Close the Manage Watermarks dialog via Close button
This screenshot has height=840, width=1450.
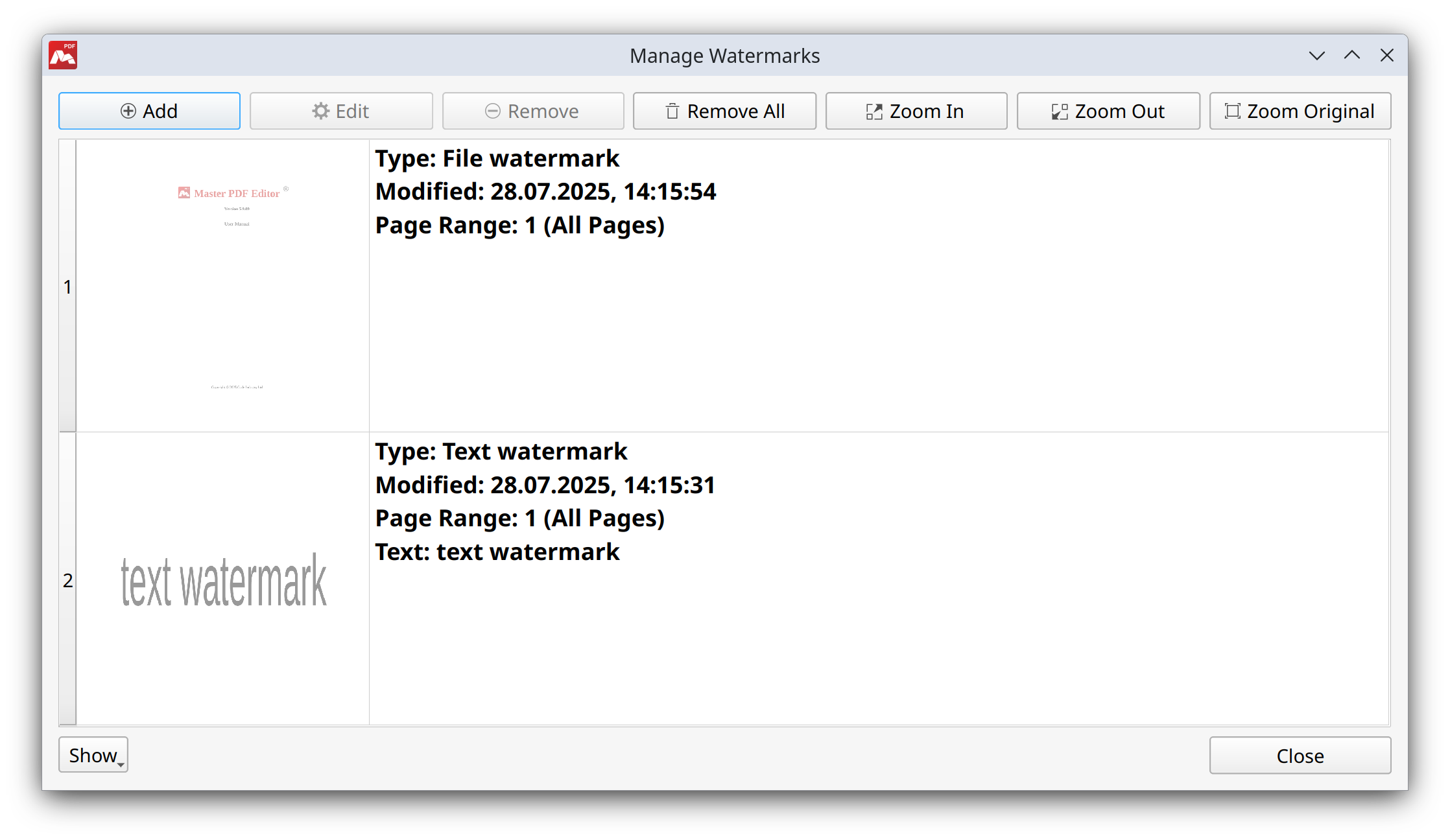point(1300,756)
